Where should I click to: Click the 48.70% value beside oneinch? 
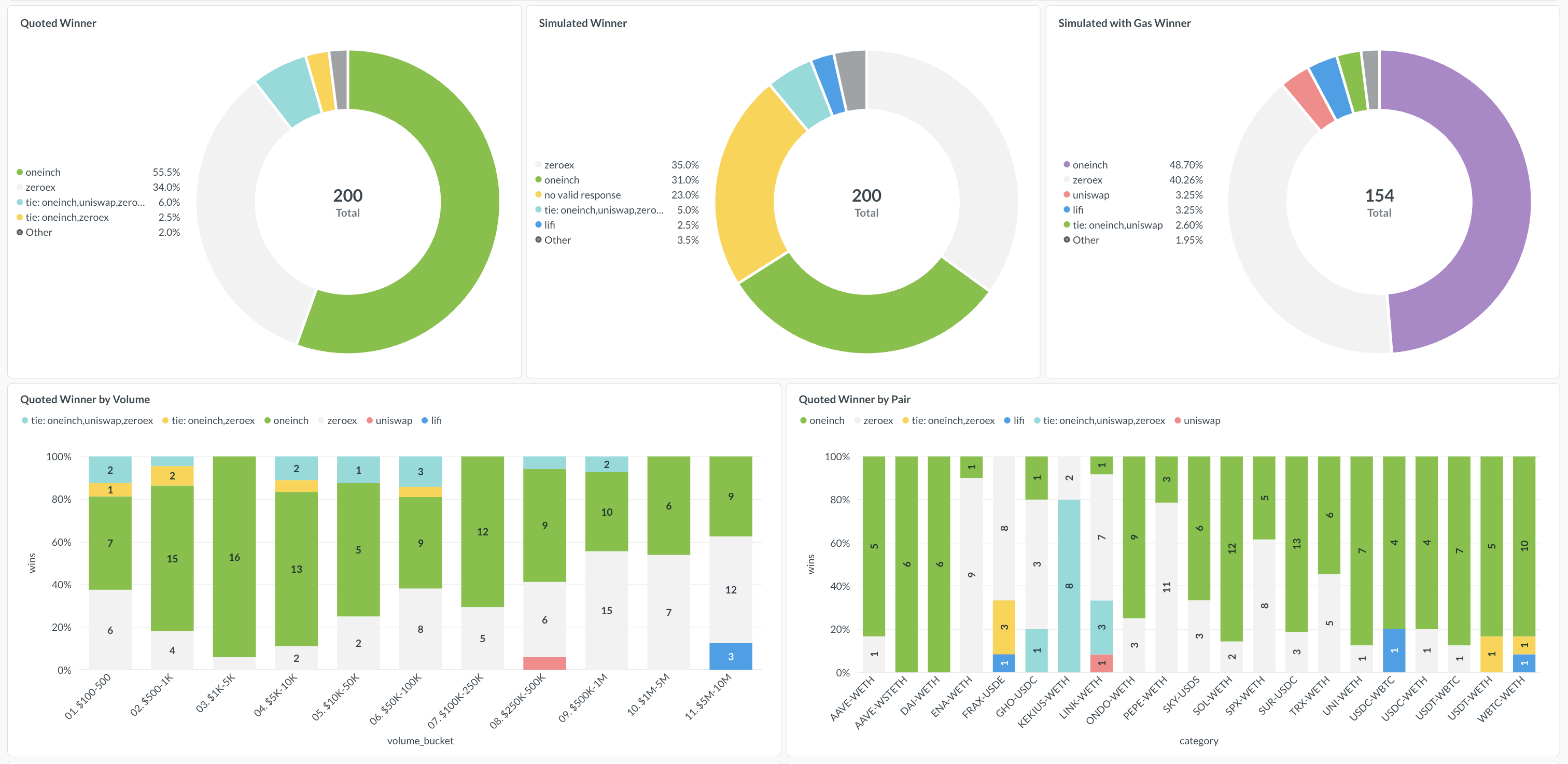pyautogui.click(x=1186, y=165)
